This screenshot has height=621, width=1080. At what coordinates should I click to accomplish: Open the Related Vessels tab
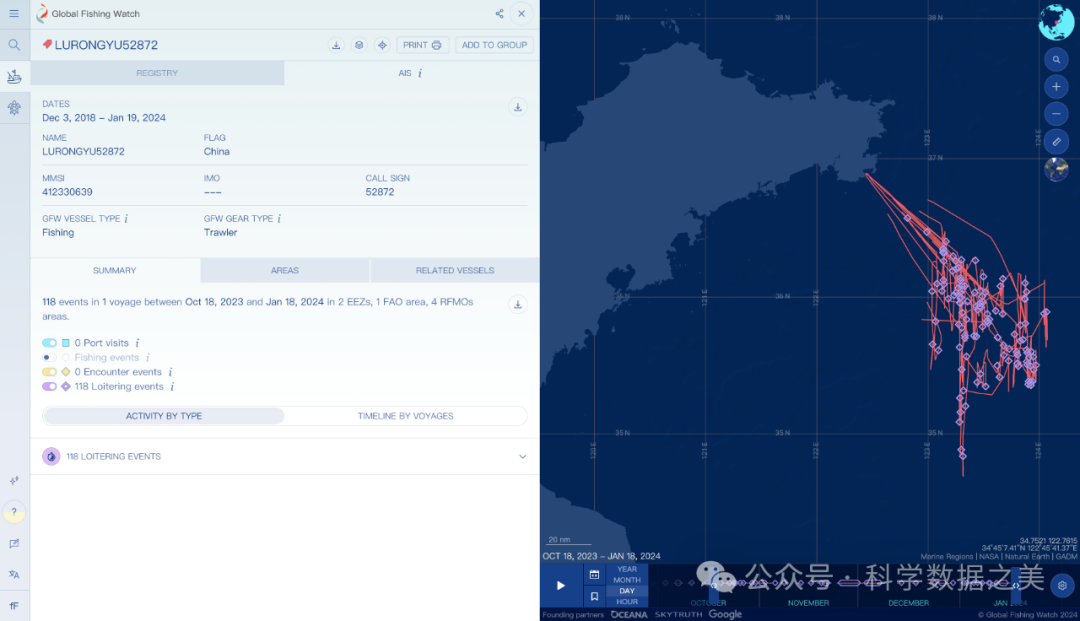(x=455, y=271)
